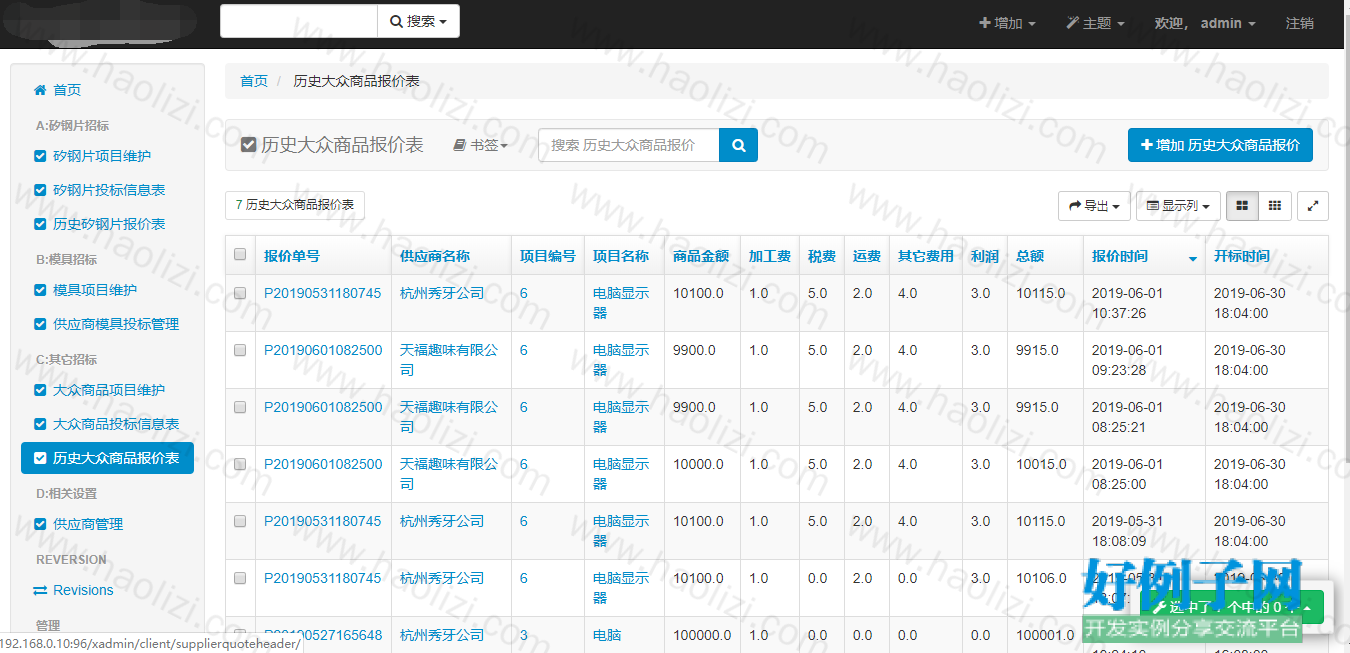Open the 显示列 columns dropdown
1350x653 pixels.
(1178, 206)
